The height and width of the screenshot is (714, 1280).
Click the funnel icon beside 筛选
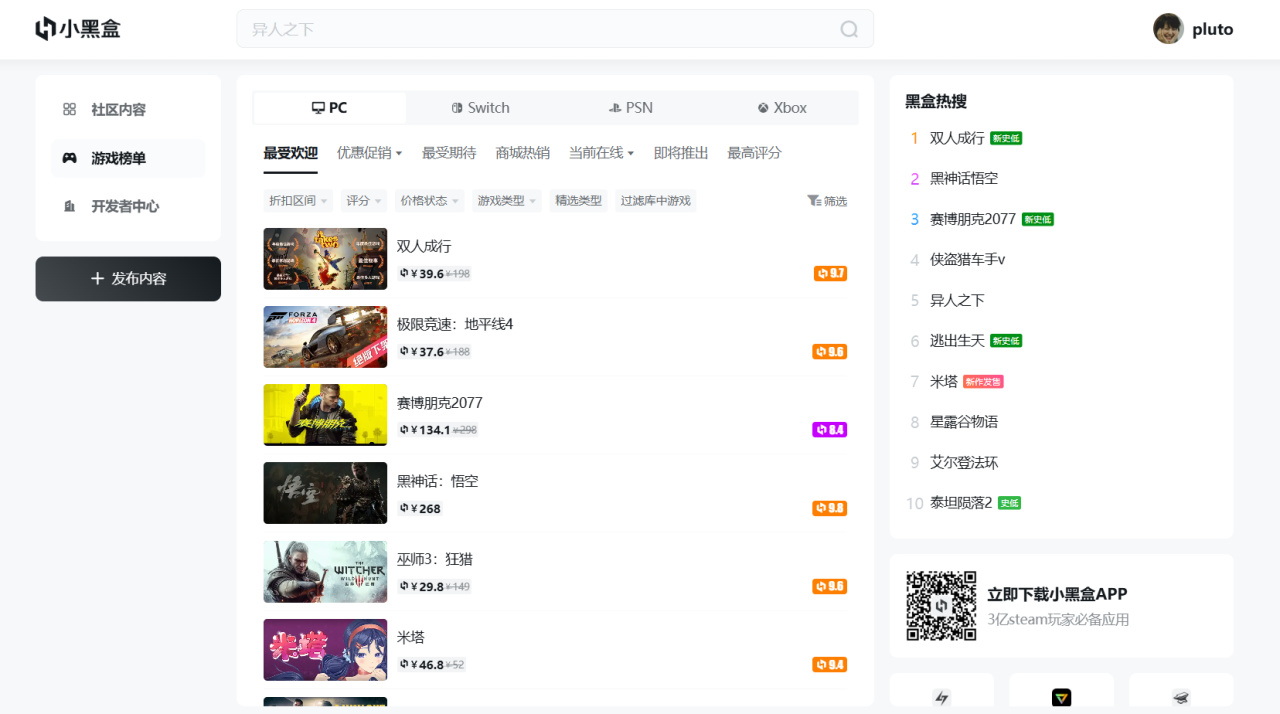[x=814, y=201]
